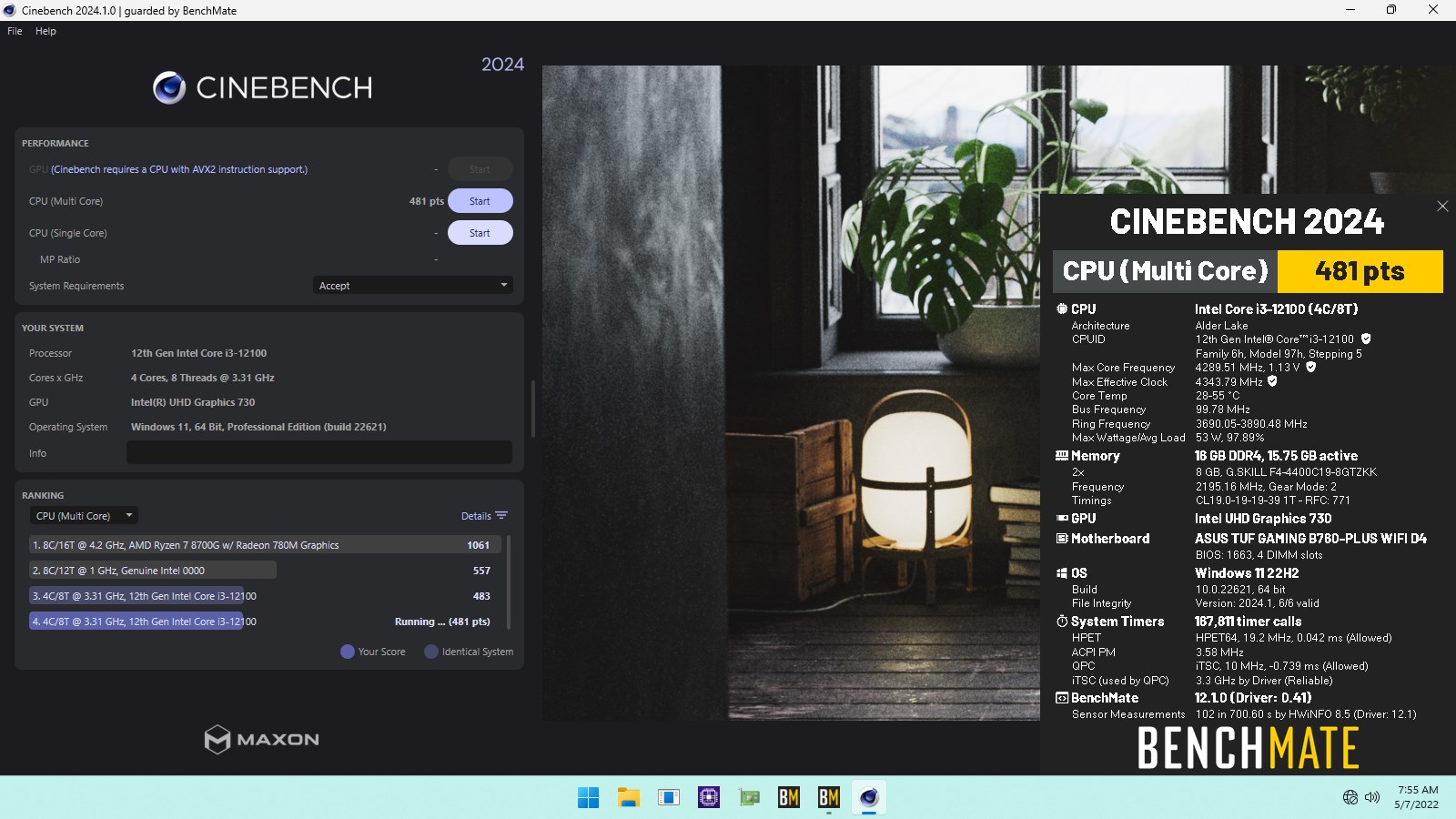The image size is (1456, 819).
Task: Start the CPU Single Core benchmark
Action: pos(480,233)
